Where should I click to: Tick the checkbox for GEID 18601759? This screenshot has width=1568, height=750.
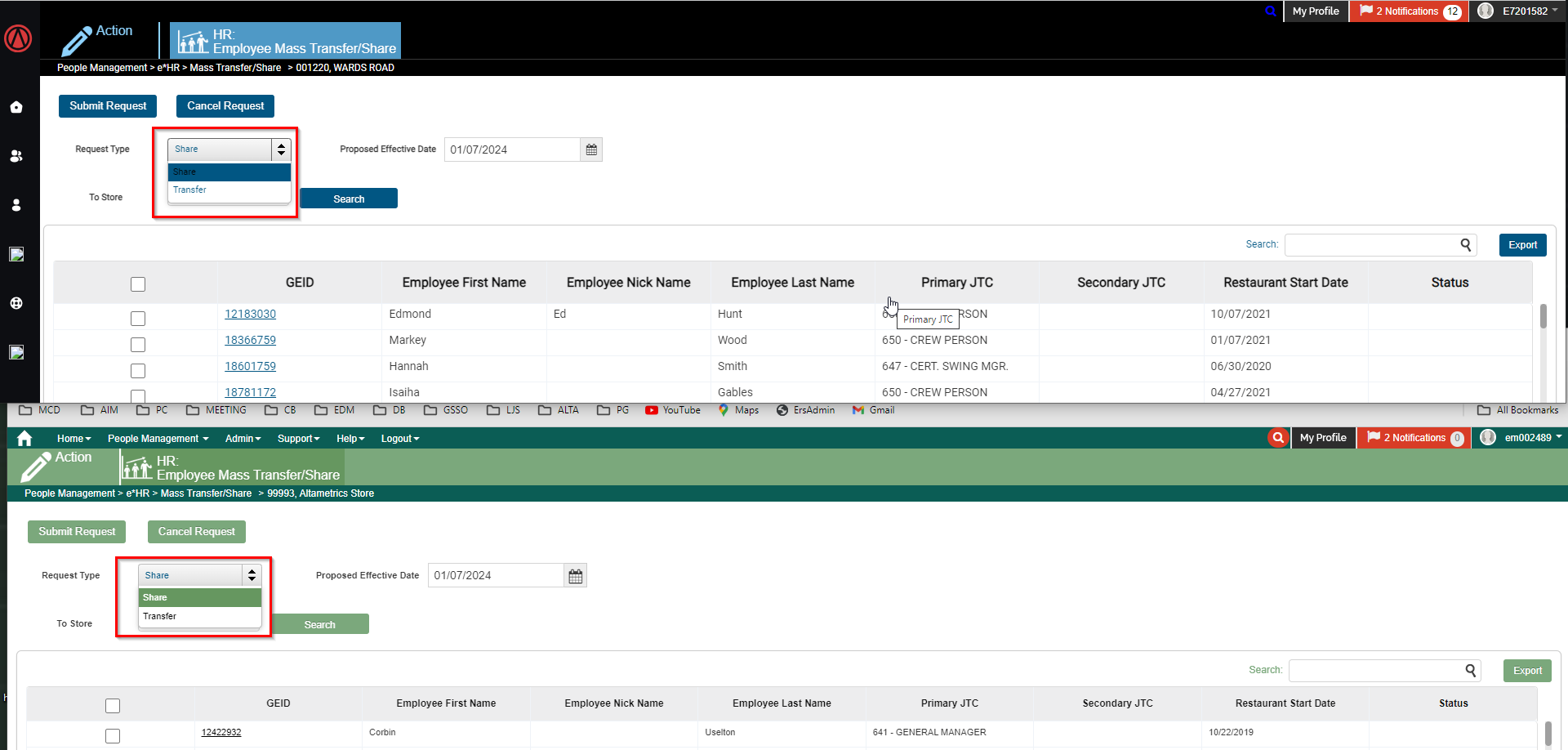[138, 371]
